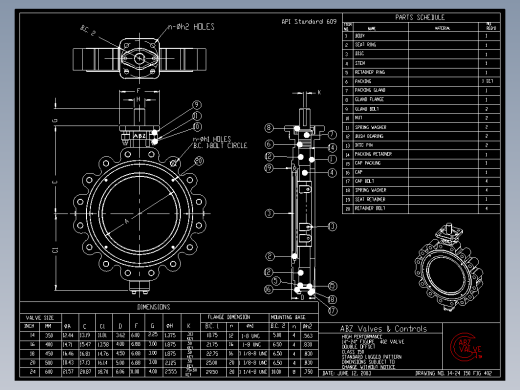Click balloon number 20 near bolt circle
The height and width of the screenshot is (390, 520).
click(199, 161)
